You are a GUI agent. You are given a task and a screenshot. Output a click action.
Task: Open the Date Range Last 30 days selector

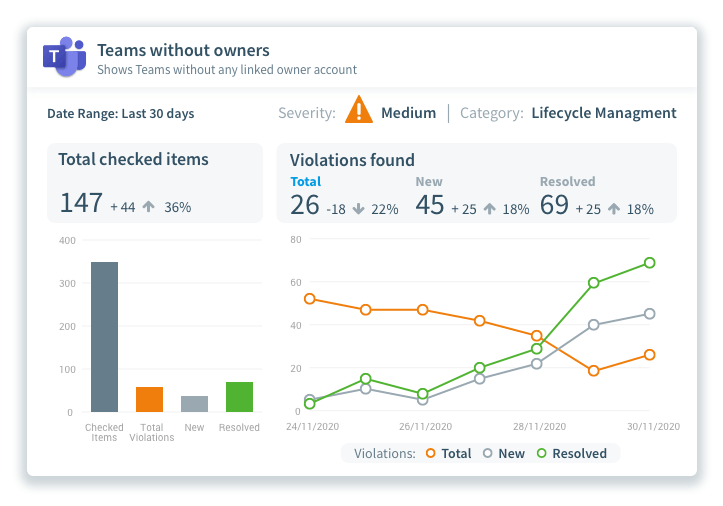pos(121,114)
